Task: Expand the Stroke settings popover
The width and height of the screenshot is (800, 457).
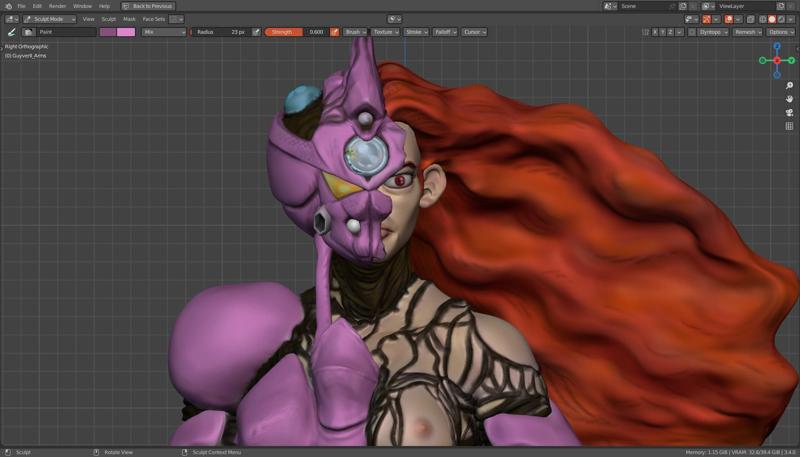Action: coord(416,32)
